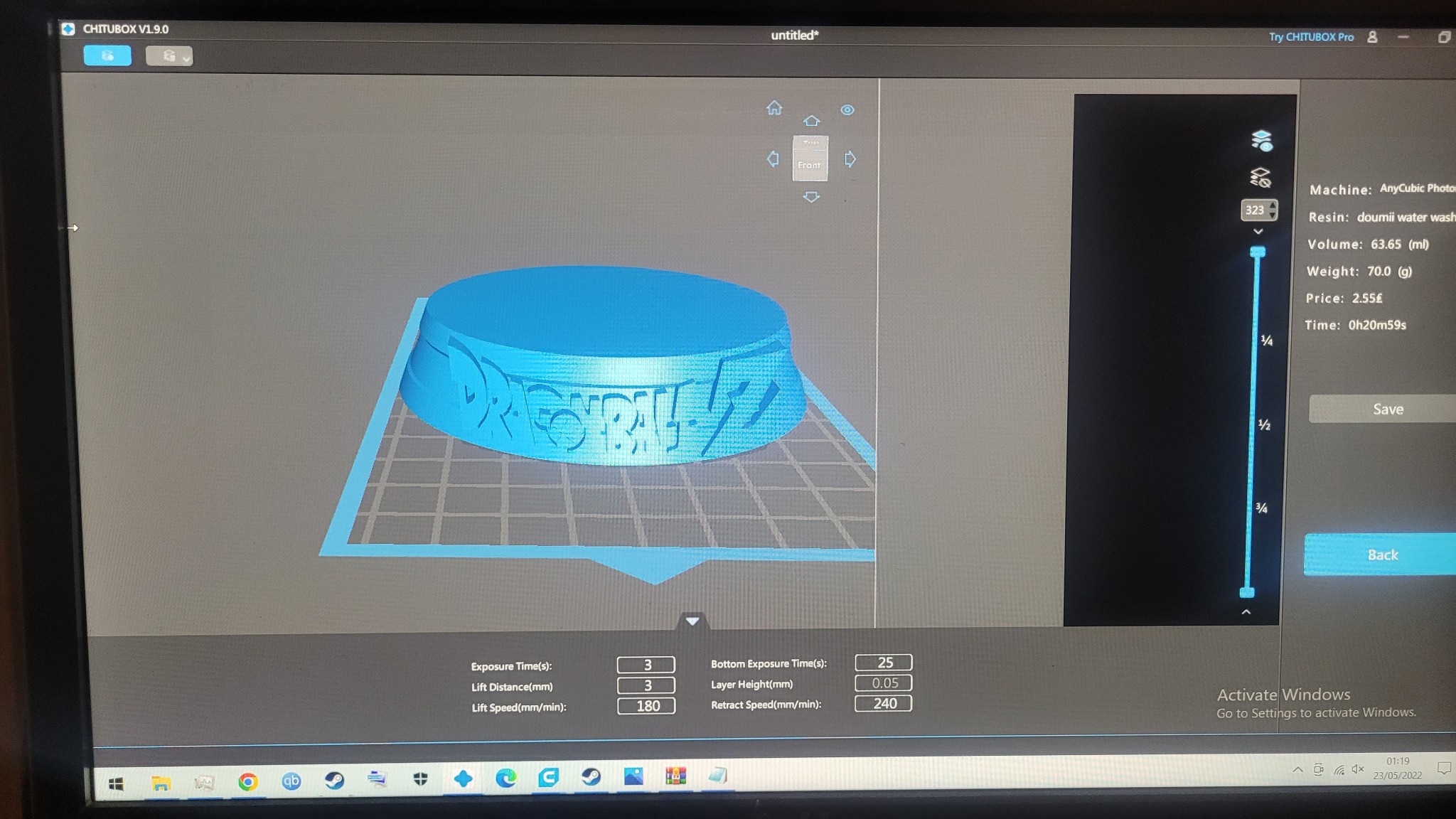Rotate view right with right arrow

[x=850, y=159]
